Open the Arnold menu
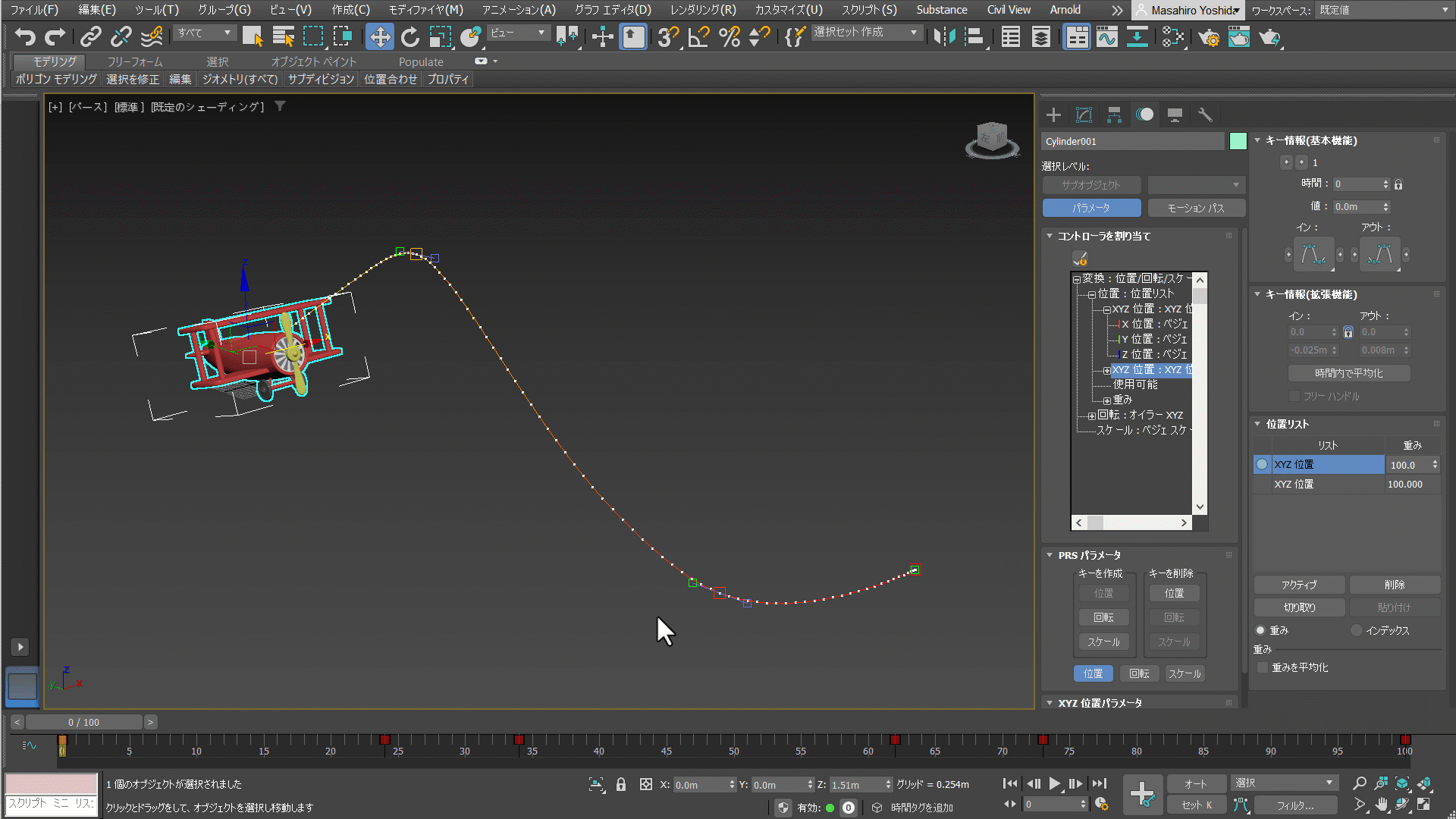Viewport: 1456px width, 819px height. pyautogui.click(x=1065, y=10)
